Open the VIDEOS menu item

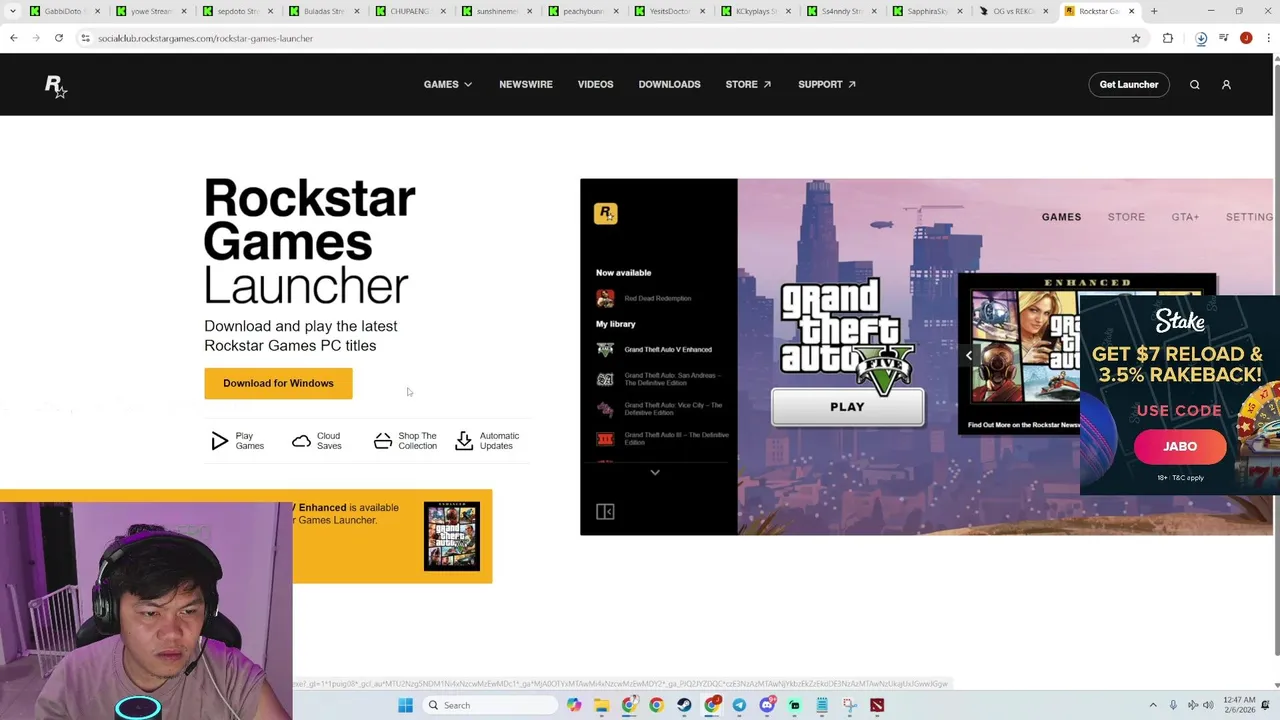595,85
